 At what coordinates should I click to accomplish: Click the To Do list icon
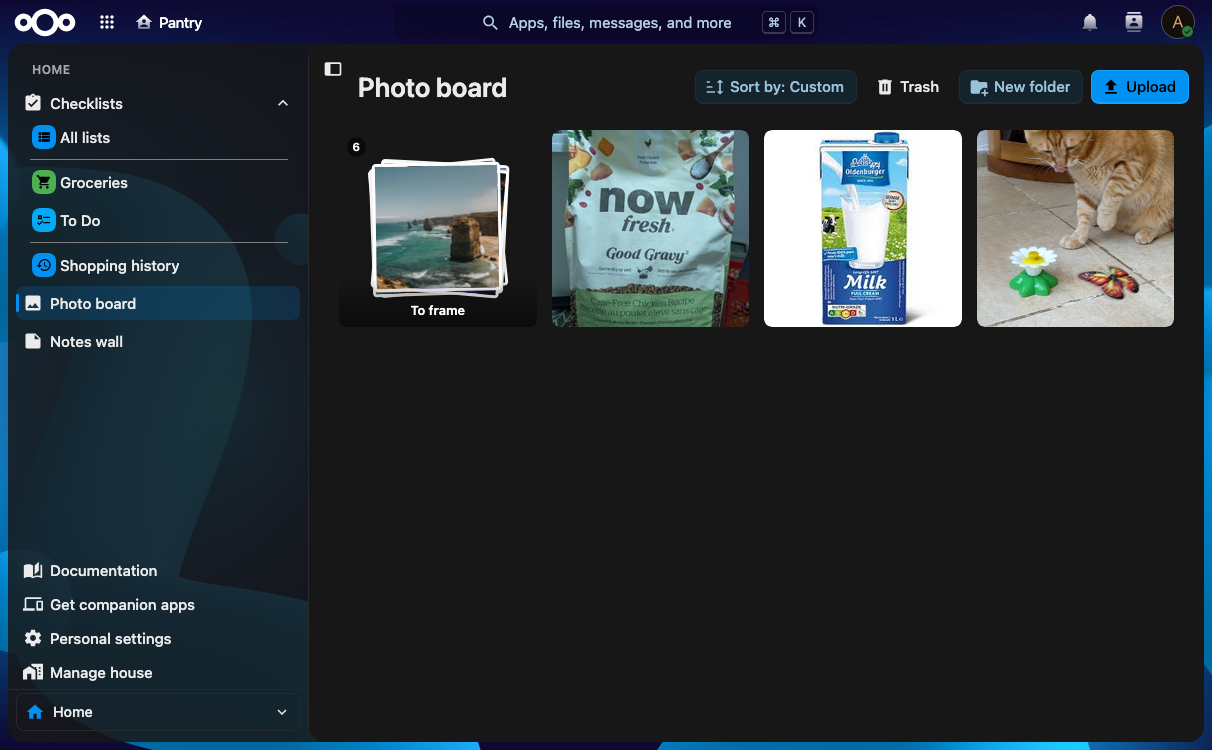click(43, 220)
